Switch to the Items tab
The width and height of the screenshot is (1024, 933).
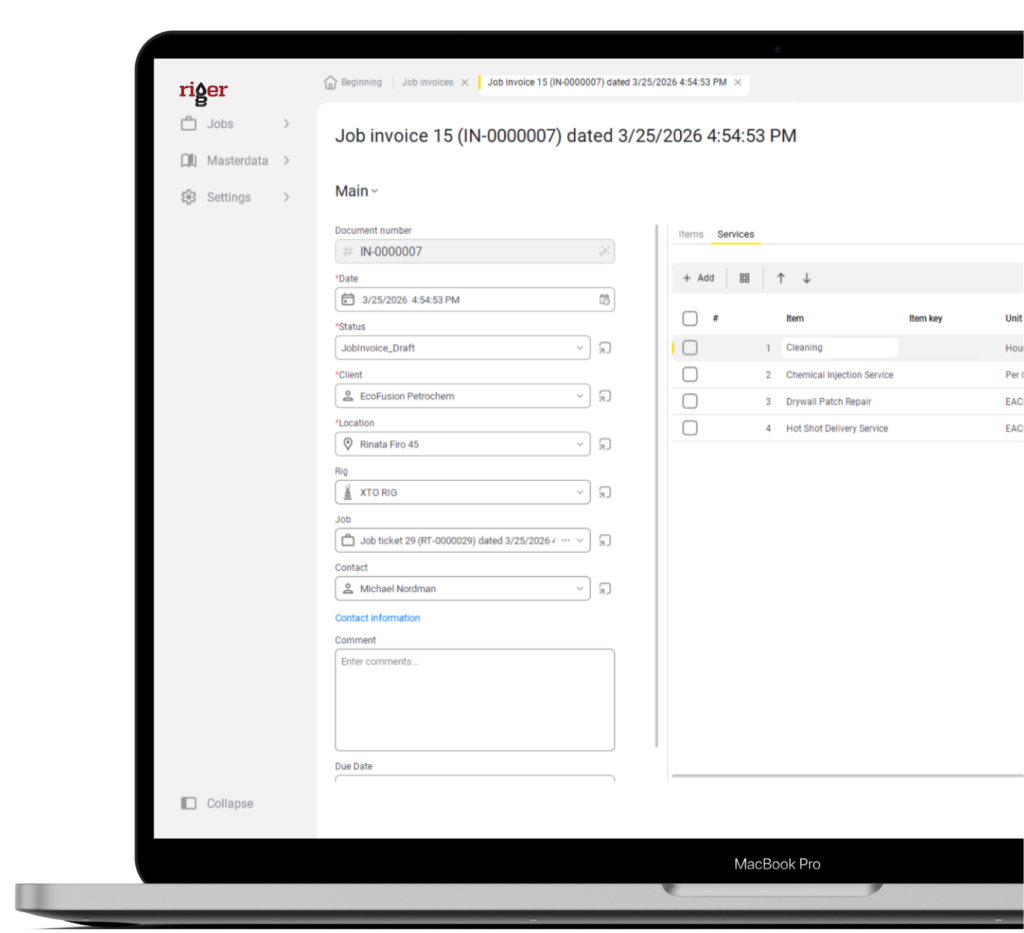[x=690, y=234]
